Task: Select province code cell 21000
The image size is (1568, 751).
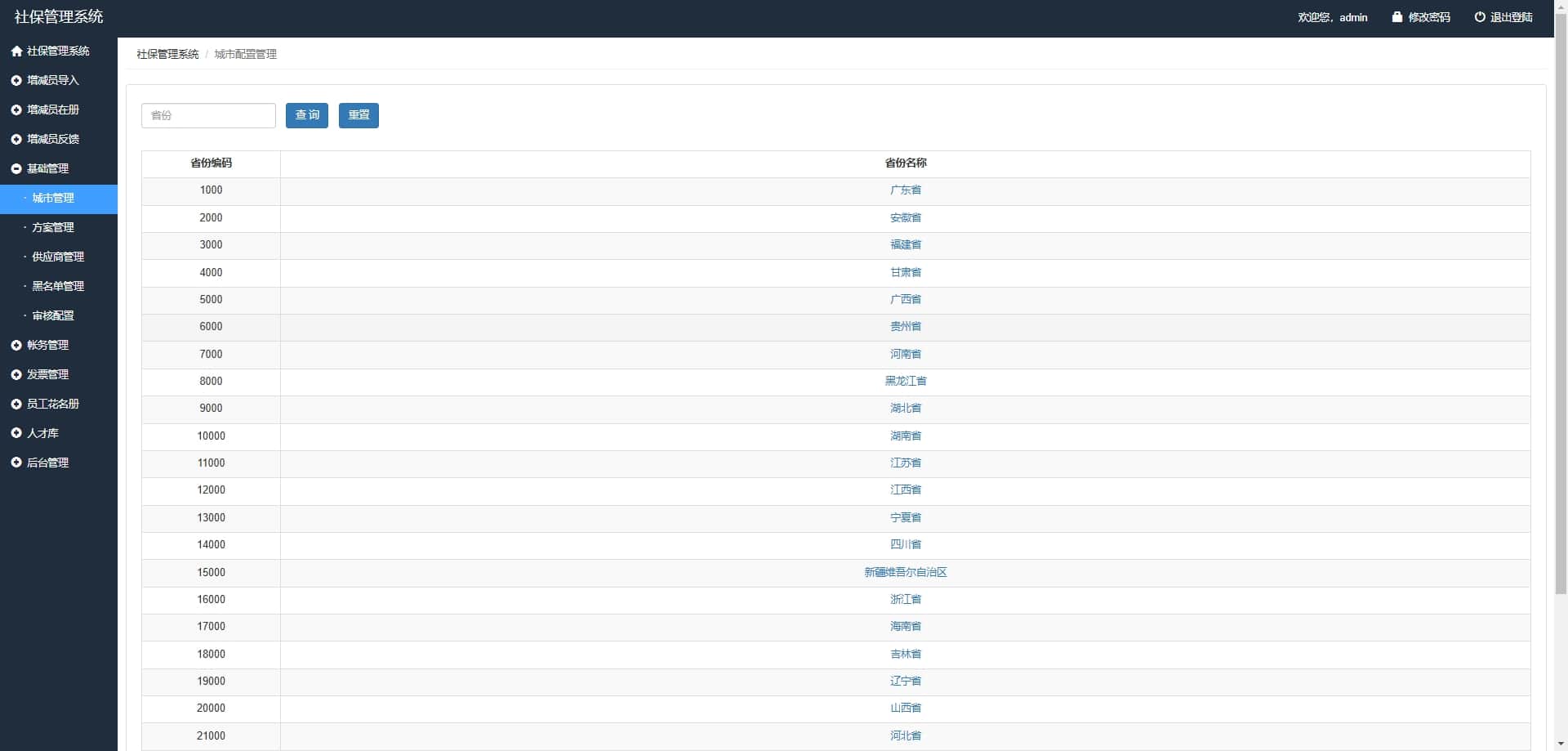Action: click(x=211, y=735)
